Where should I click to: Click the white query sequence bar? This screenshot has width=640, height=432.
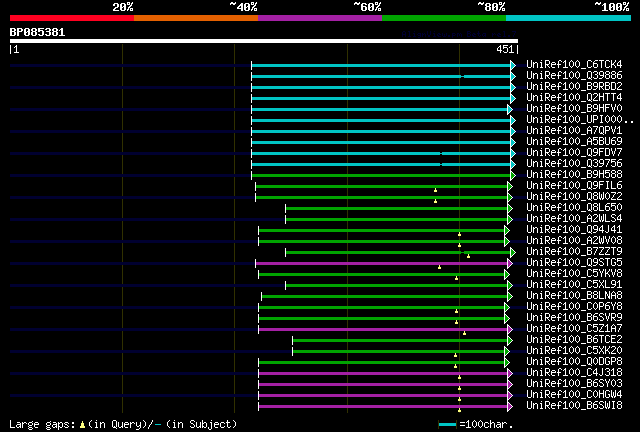[264, 41]
